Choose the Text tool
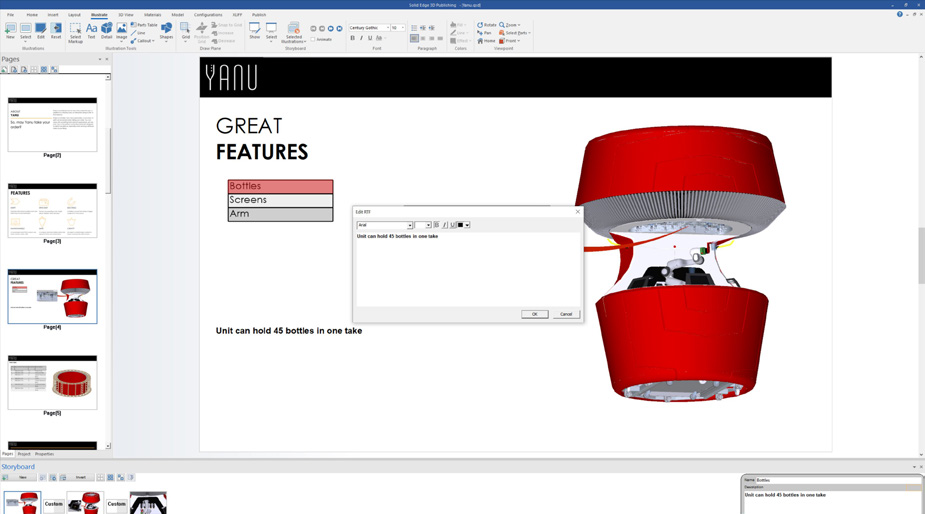Screen dimensions: 925x514 (x=91, y=31)
